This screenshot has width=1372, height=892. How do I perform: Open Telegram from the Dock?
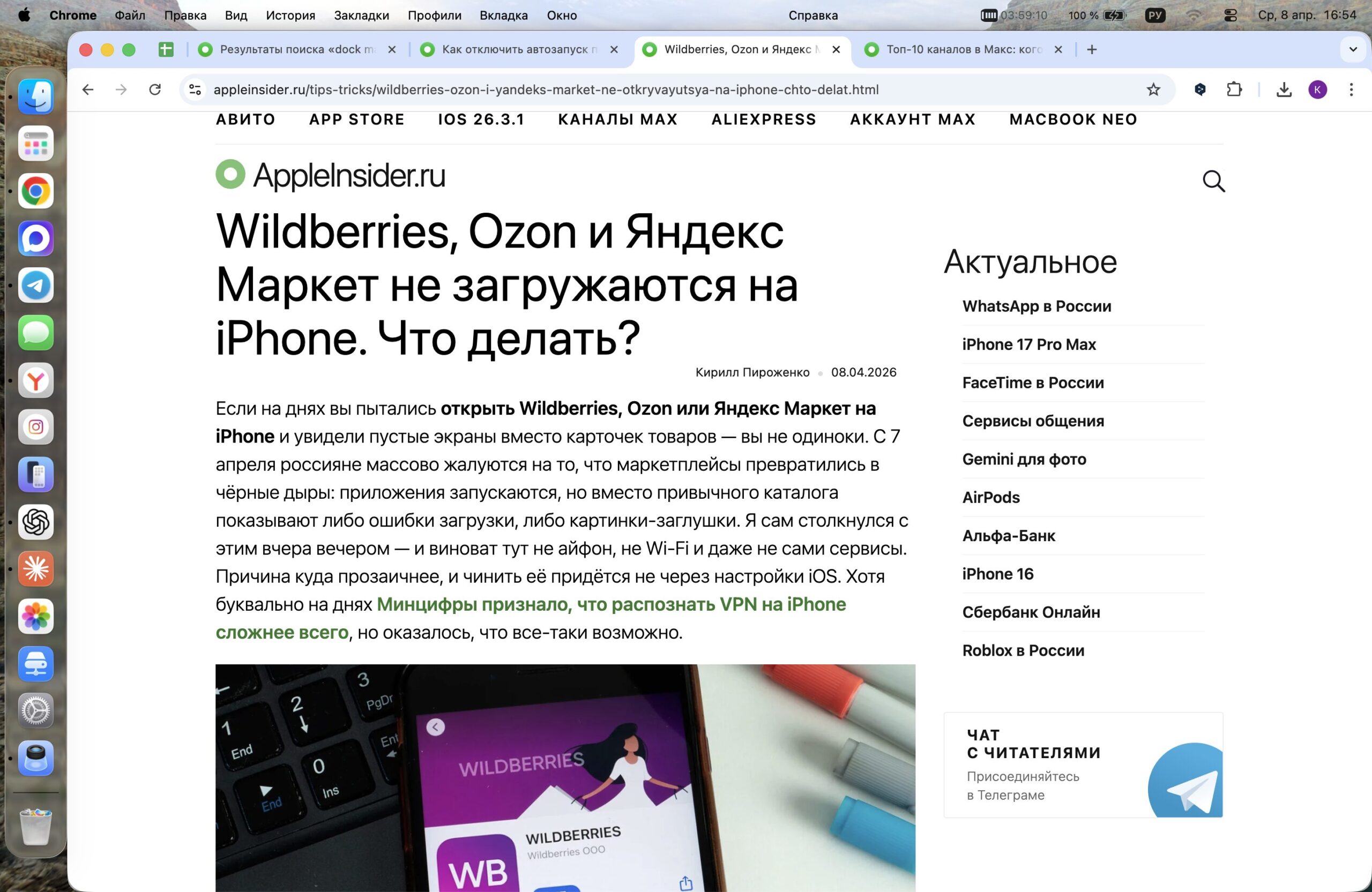(36, 285)
